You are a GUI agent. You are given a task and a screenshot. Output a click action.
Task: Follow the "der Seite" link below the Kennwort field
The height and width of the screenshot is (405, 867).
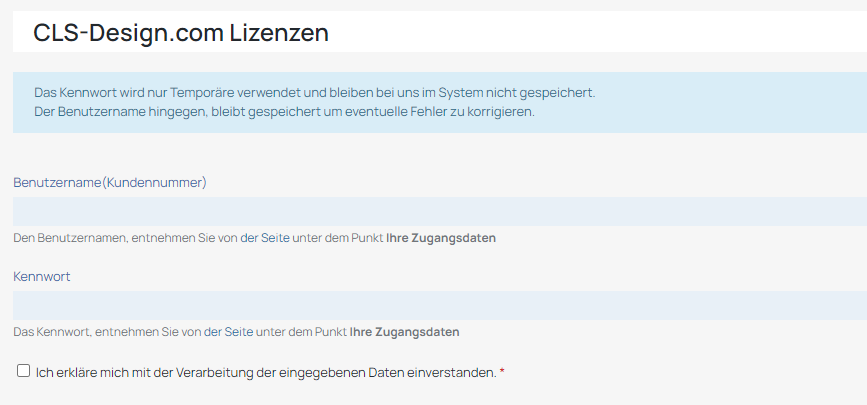(228, 331)
